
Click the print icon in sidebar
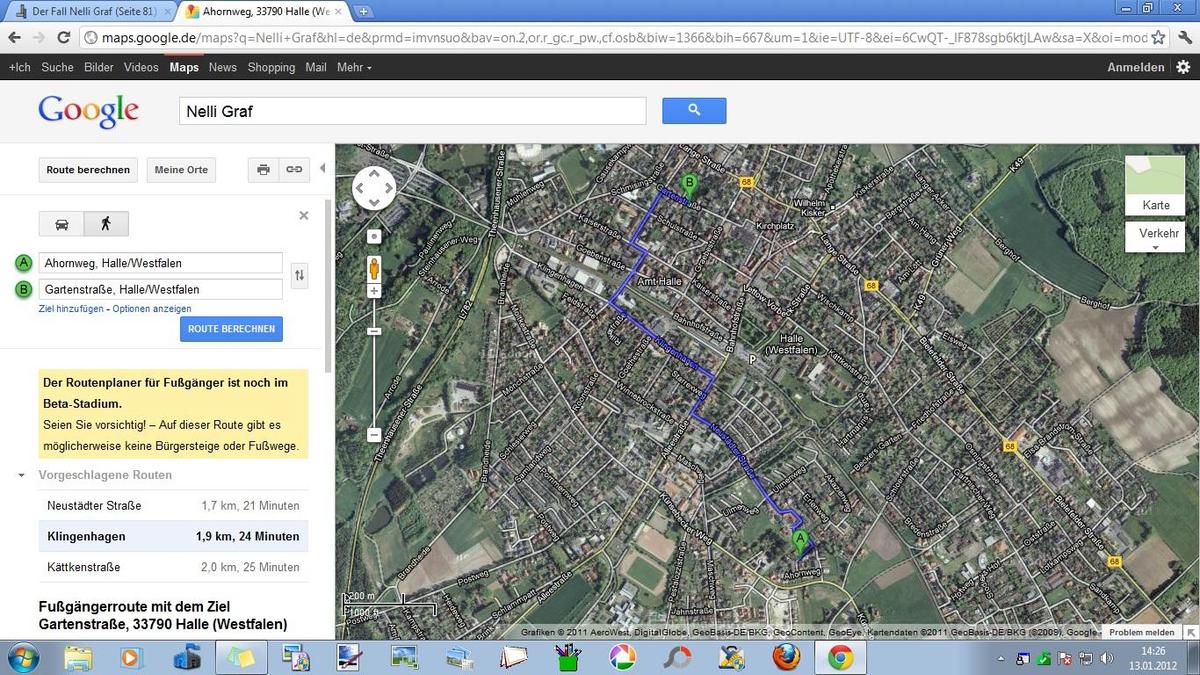[263, 170]
